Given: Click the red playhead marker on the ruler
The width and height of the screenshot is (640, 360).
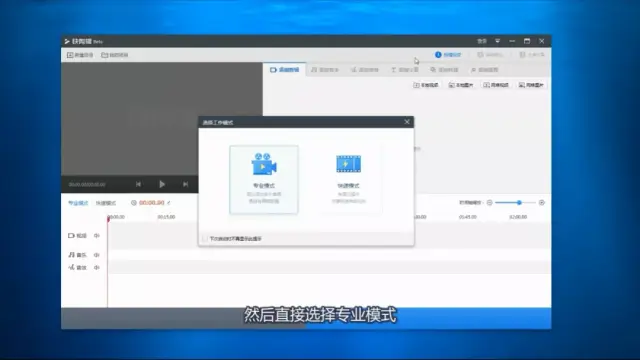Looking at the screenshot, I should [x=108, y=220].
